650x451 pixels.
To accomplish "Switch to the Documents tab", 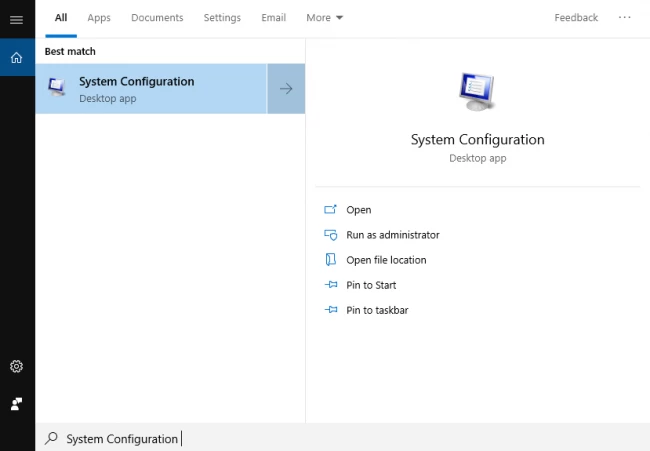I will tap(157, 18).
